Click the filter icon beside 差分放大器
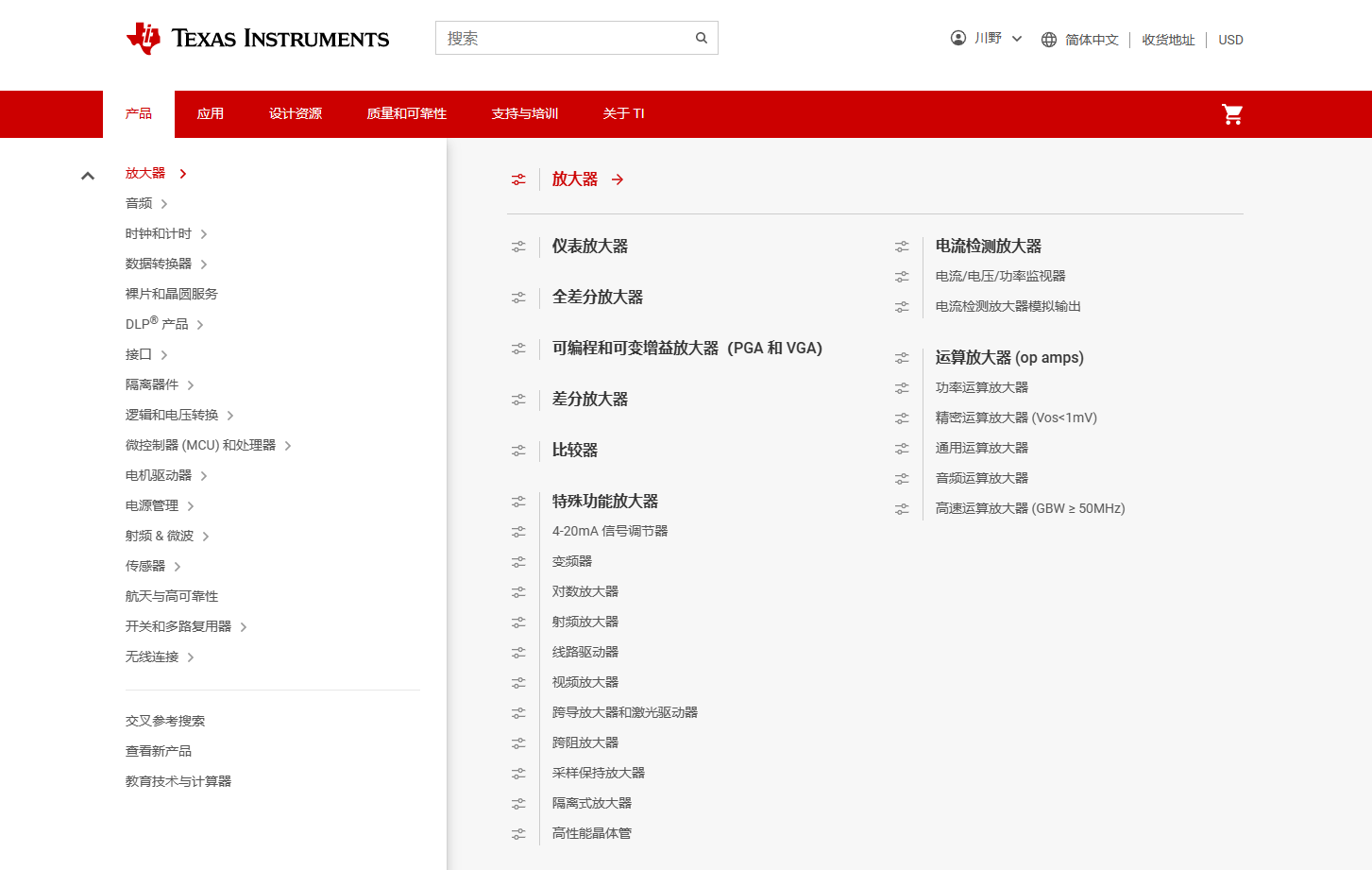Screen dimensions: 1372x870 518,400
